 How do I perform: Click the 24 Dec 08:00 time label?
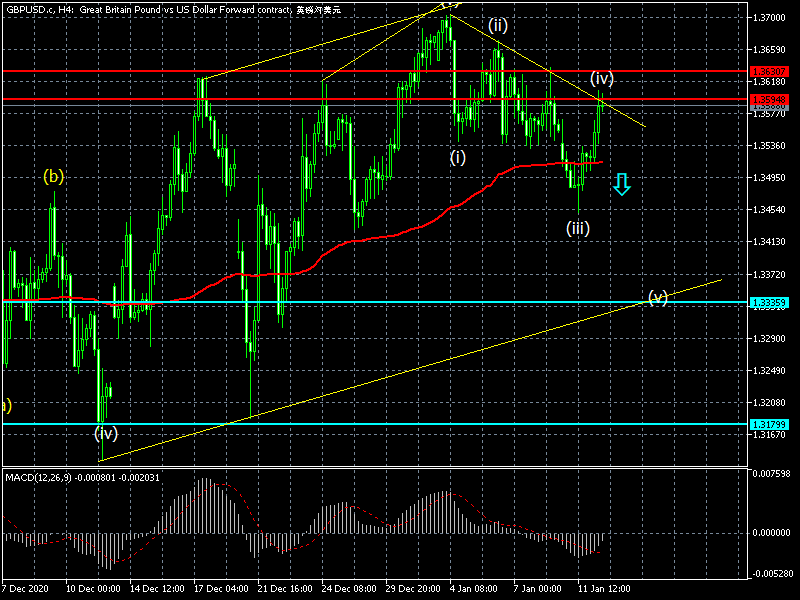pyautogui.click(x=349, y=588)
